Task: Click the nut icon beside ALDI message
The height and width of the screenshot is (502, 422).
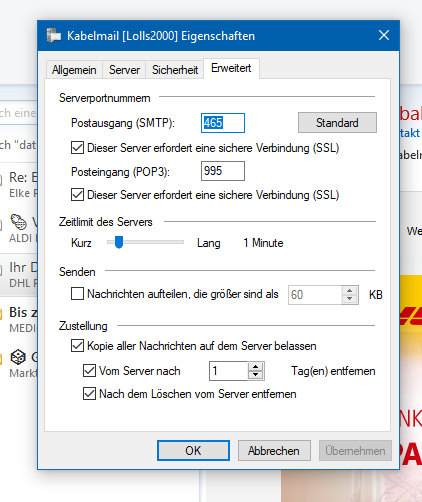Action: click(18, 222)
